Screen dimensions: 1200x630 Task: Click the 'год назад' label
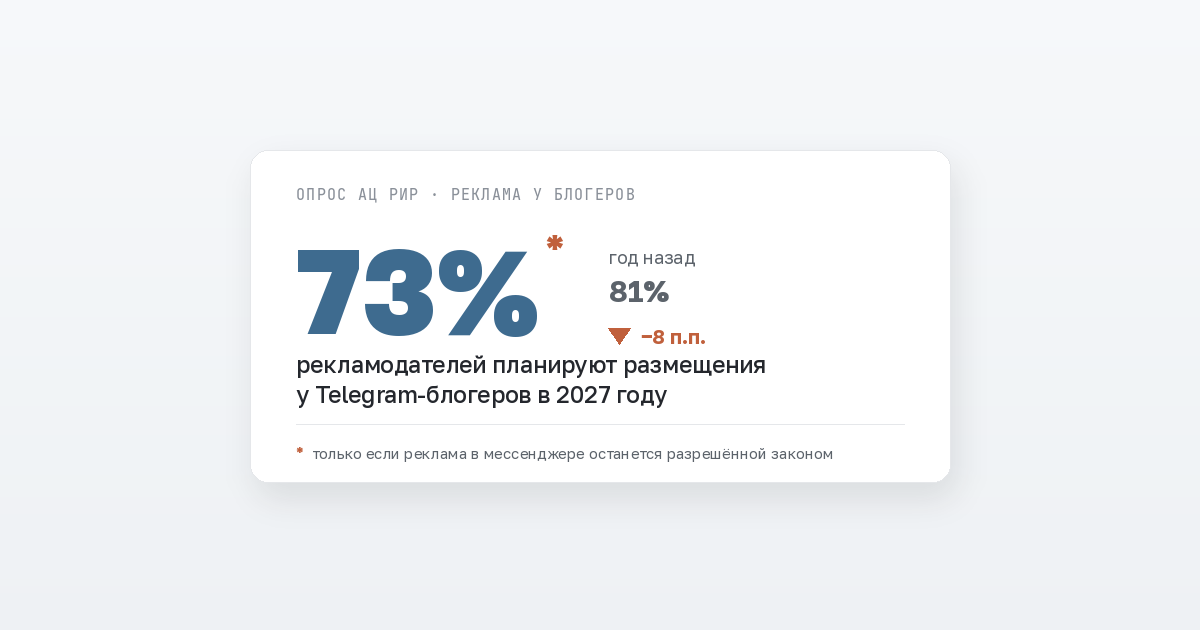pos(652,258)
